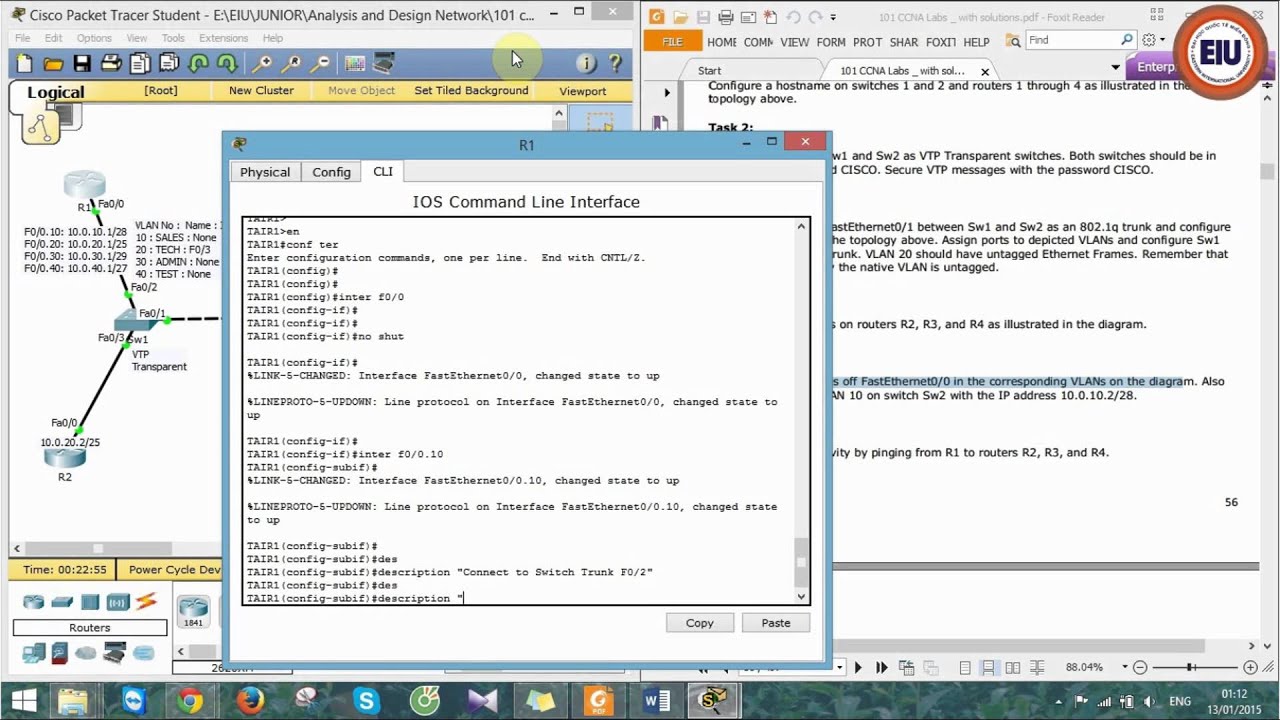The image size is (1280, 720).
Task: Choose the Connections lightning category
Action: pyautogui.click(x=146, y=602)
